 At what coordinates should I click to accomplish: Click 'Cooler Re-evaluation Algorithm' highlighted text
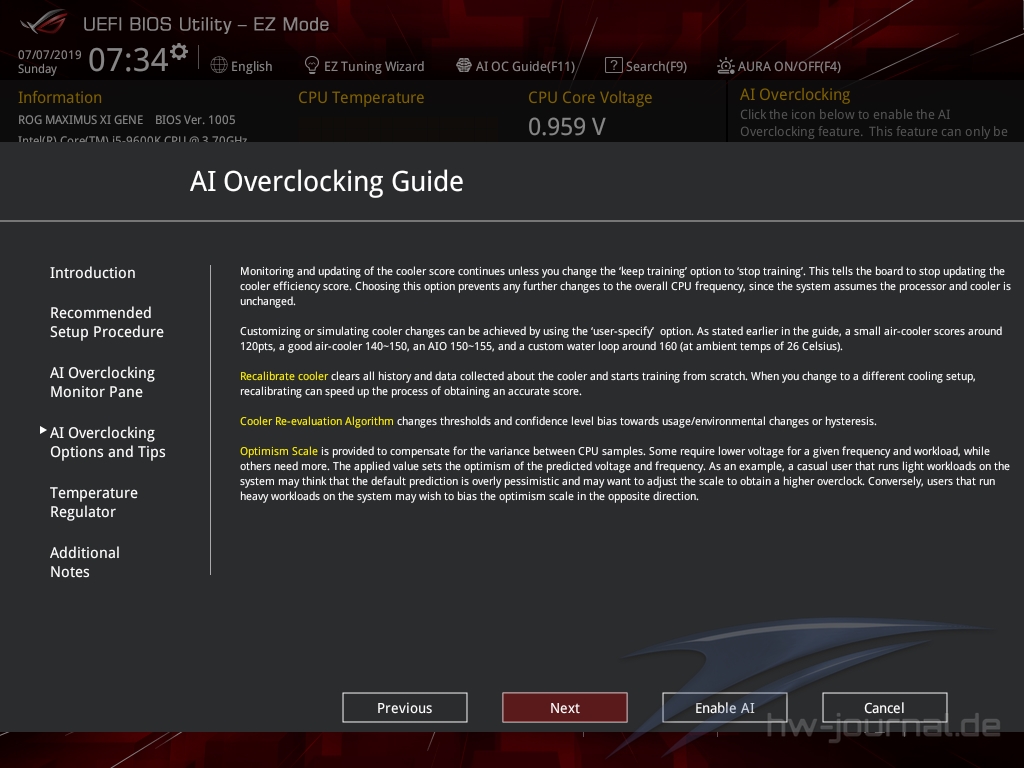click(317, 421)
